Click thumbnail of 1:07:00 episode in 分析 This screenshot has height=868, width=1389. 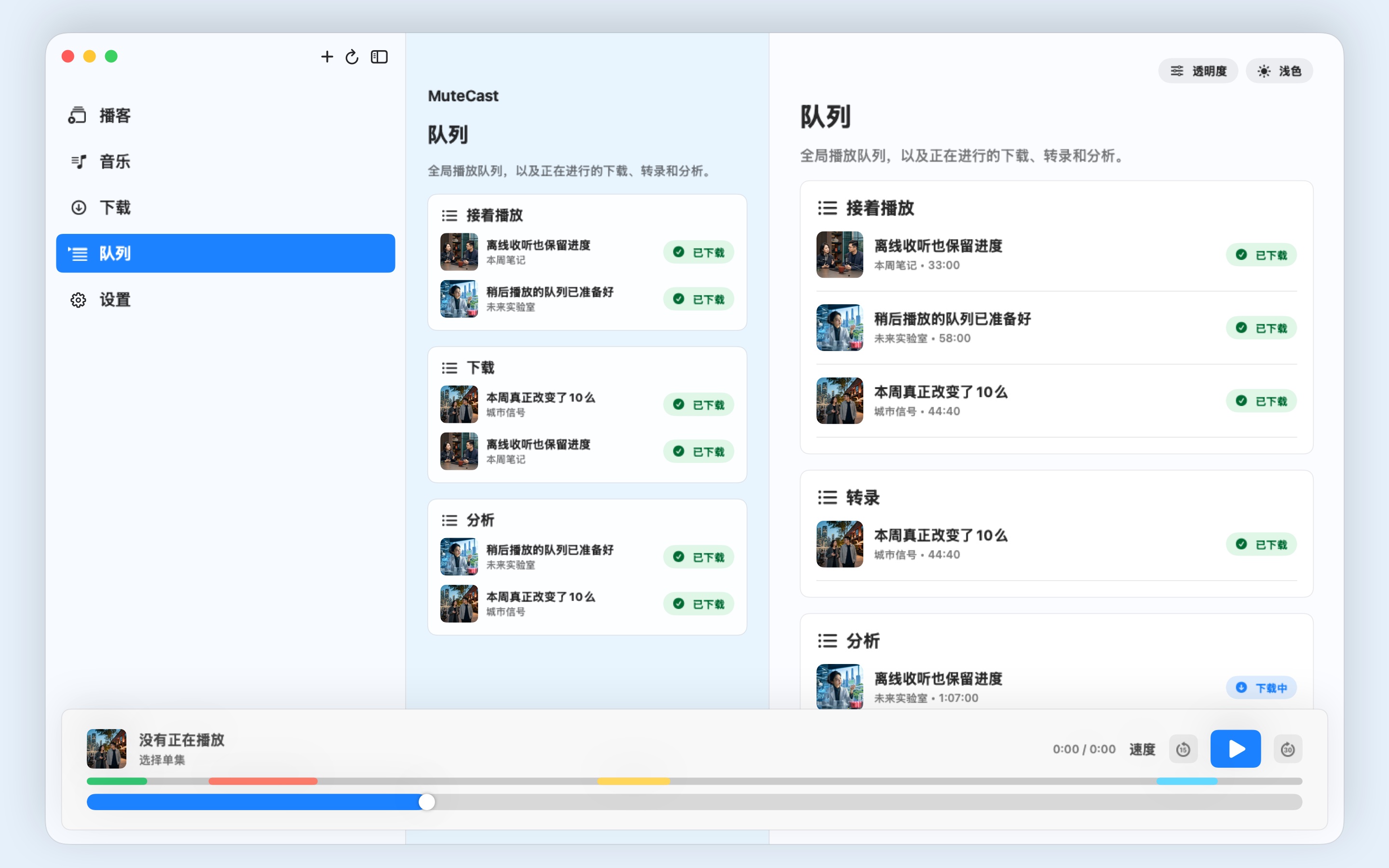point(840,687)
